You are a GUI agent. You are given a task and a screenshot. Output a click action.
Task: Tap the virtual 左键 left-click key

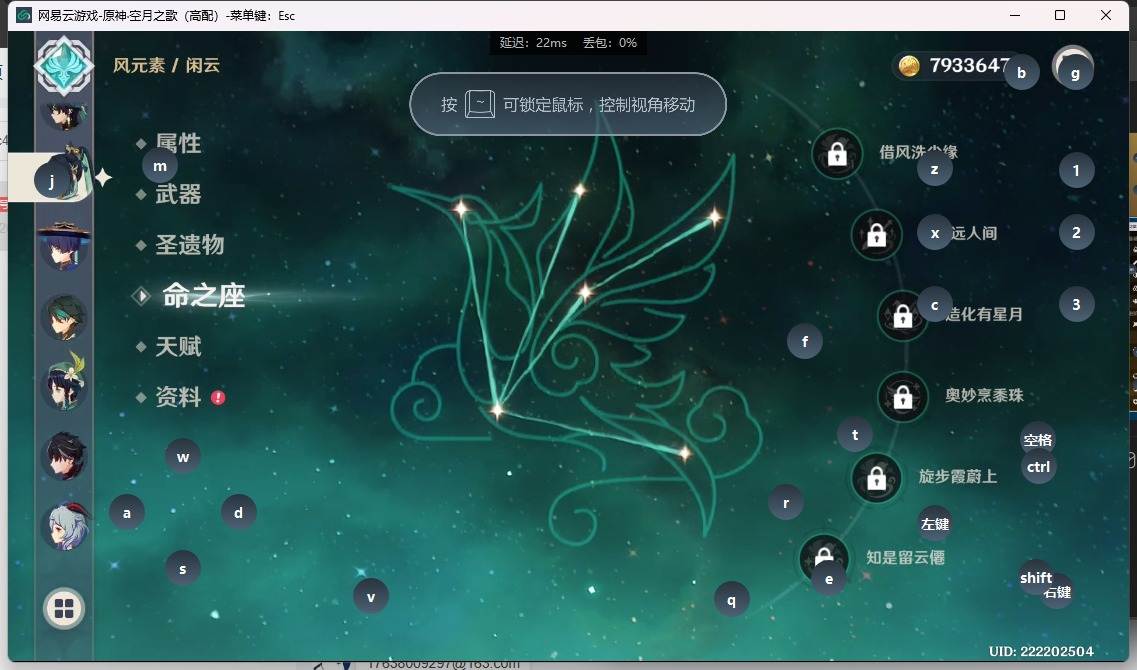click(x=935, y=524)
